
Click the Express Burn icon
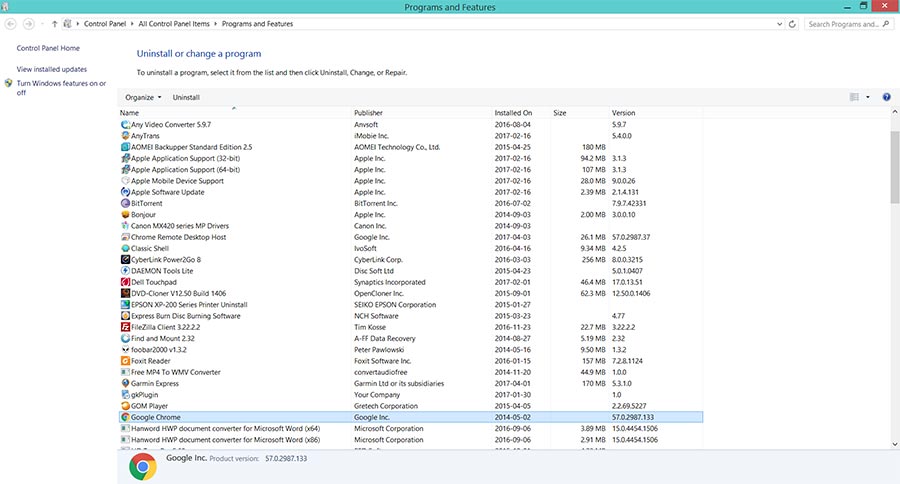point(125,316)
